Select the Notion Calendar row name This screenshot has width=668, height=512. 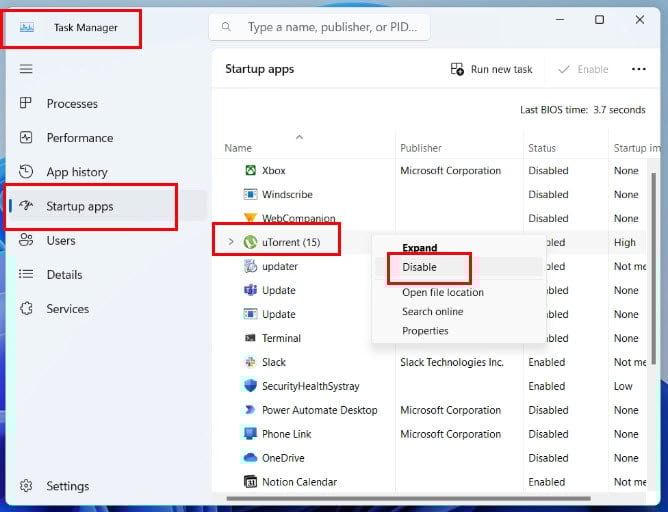[x=299, y=482]
